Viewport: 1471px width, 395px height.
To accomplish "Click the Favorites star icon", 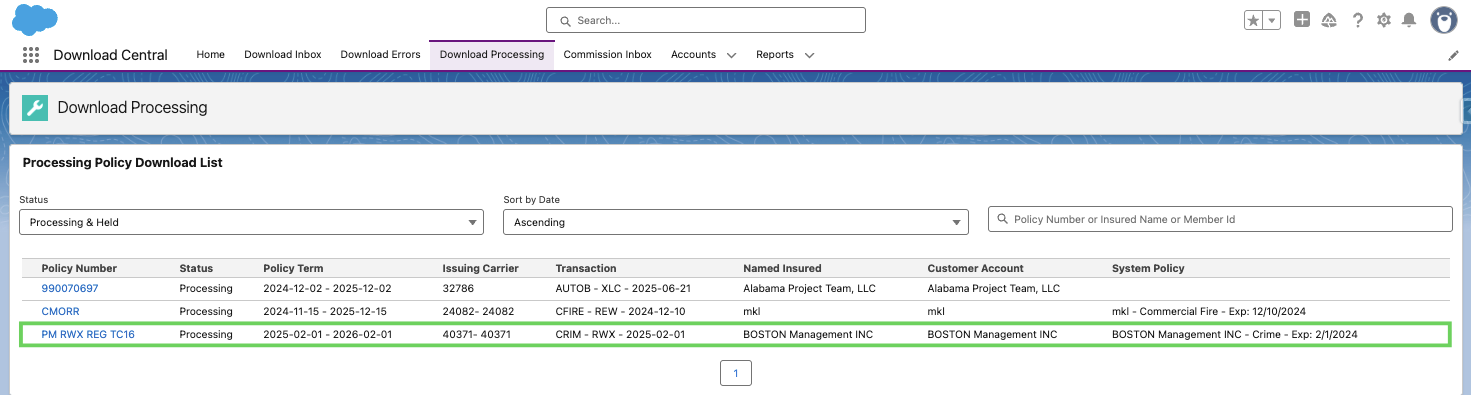I will click(x=1254, y=20).
